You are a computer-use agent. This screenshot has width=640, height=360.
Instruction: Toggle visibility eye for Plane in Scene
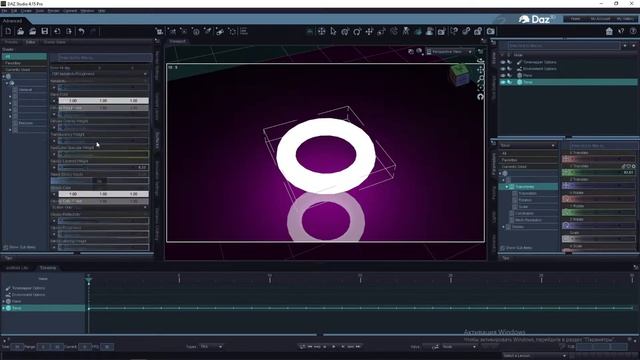click(x=503, y=76)
